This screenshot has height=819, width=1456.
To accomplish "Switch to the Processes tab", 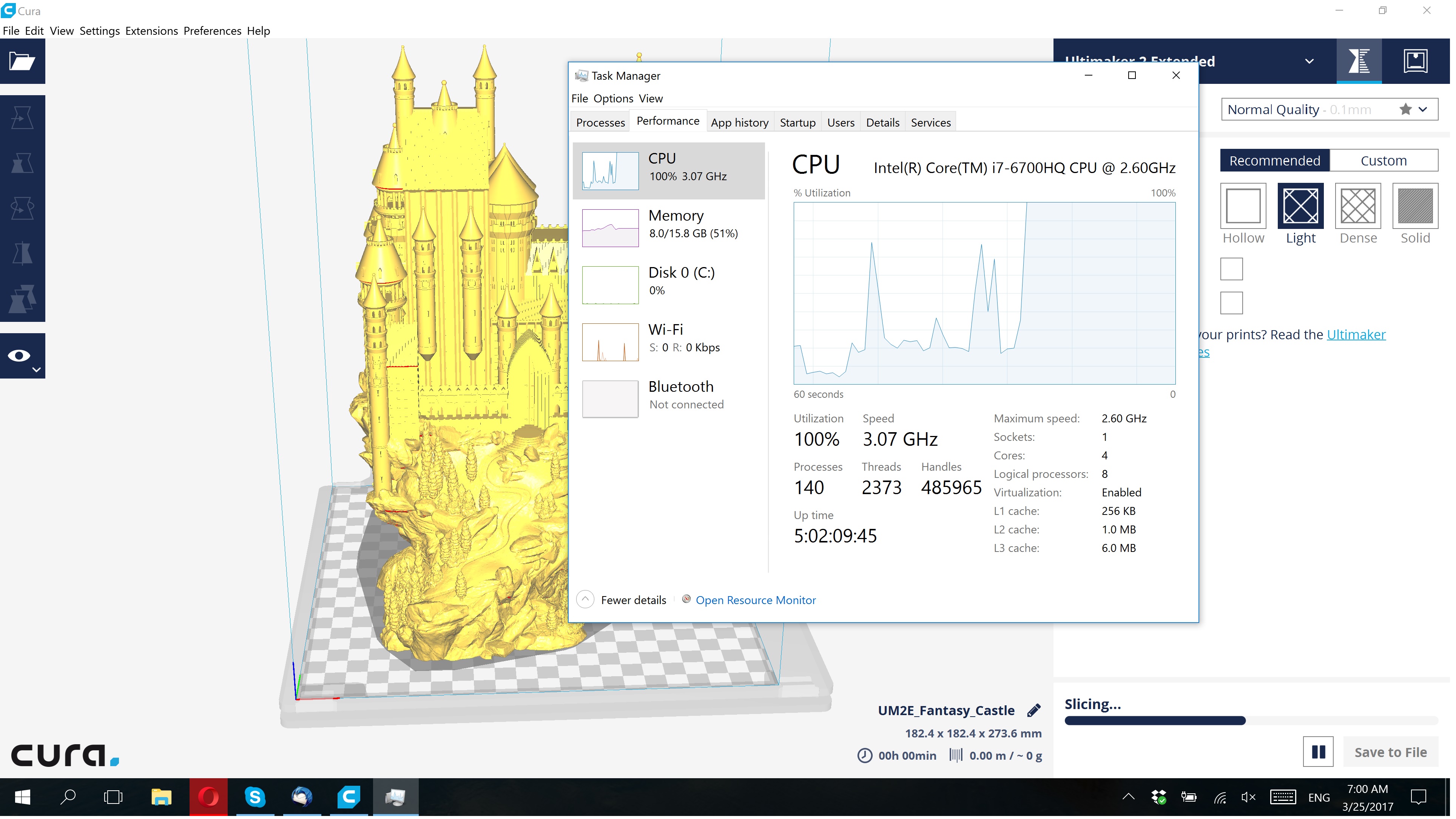I will [x=600, y=123].
